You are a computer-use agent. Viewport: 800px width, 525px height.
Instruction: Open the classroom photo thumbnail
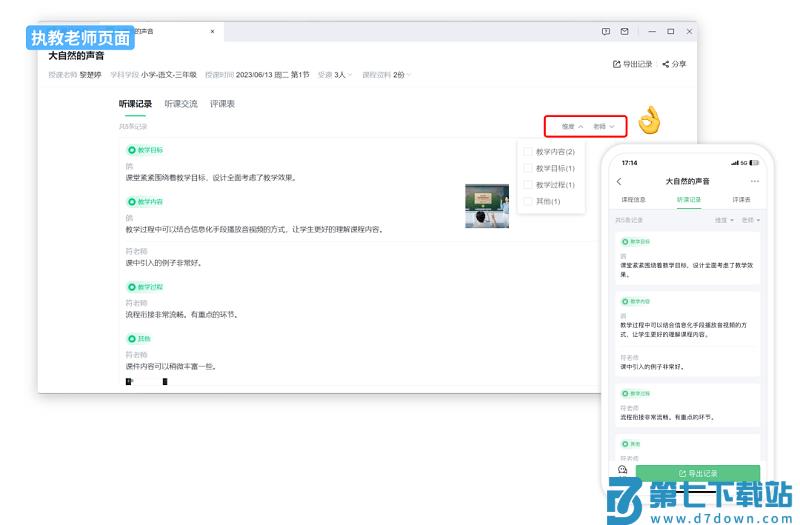(x=487, y=206)
